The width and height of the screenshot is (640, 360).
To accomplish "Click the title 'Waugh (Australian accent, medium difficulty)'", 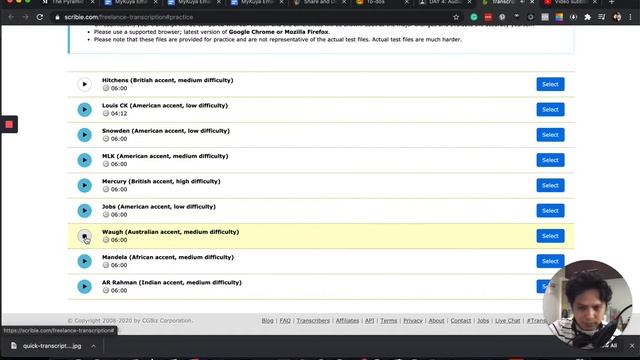I will coord(170,232).
